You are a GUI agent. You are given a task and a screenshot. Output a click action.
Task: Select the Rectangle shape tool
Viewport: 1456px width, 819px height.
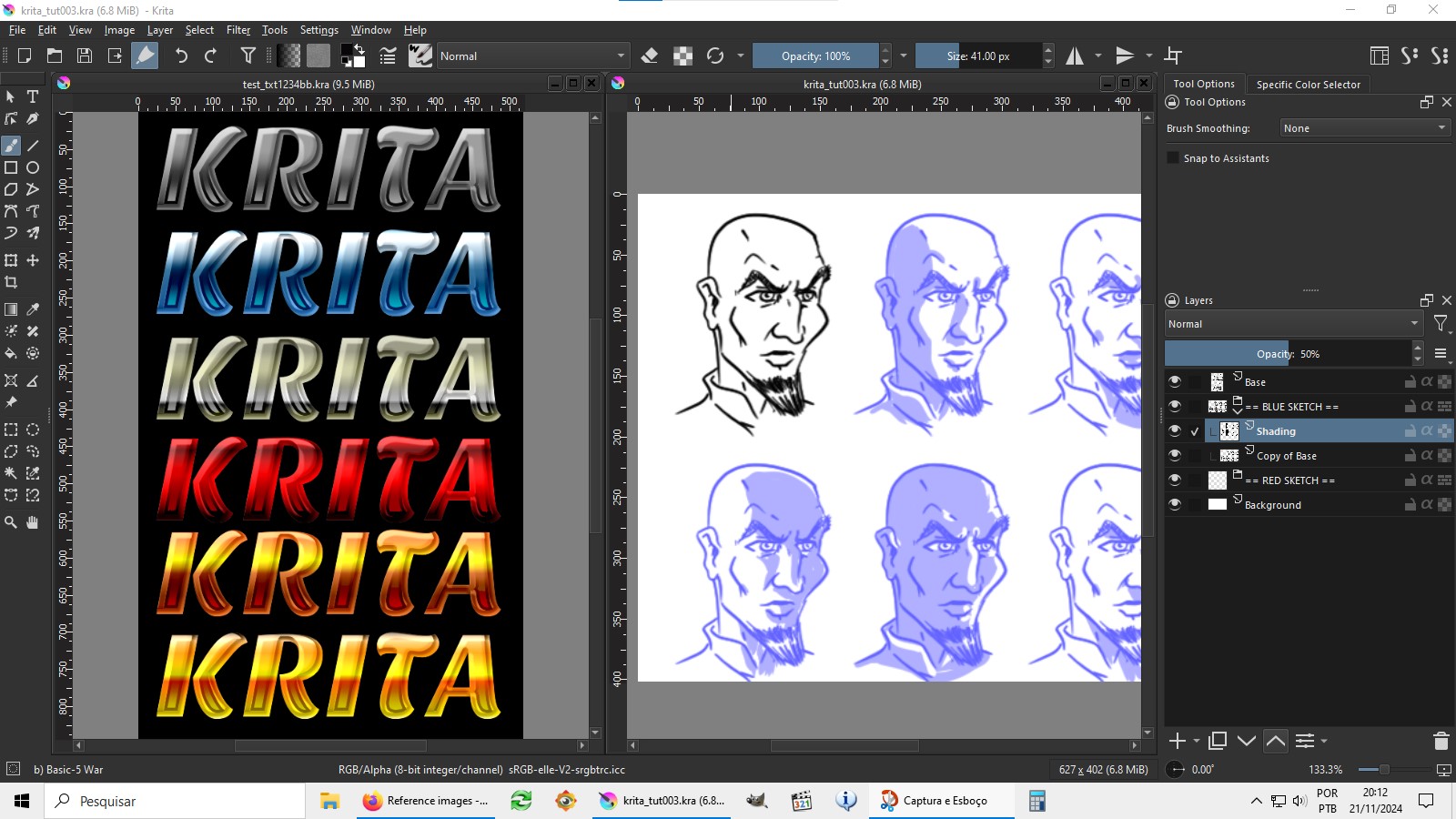coord(11,167)
